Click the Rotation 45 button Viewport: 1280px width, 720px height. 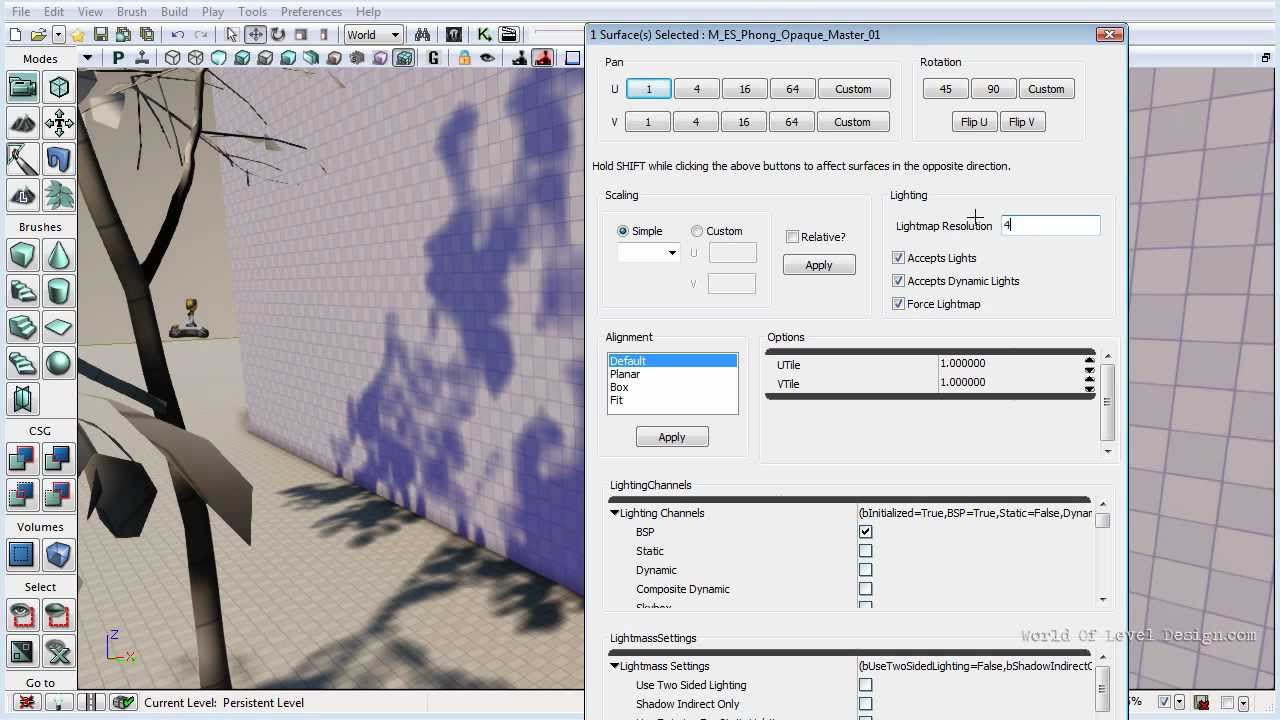(x=945, y=89)
